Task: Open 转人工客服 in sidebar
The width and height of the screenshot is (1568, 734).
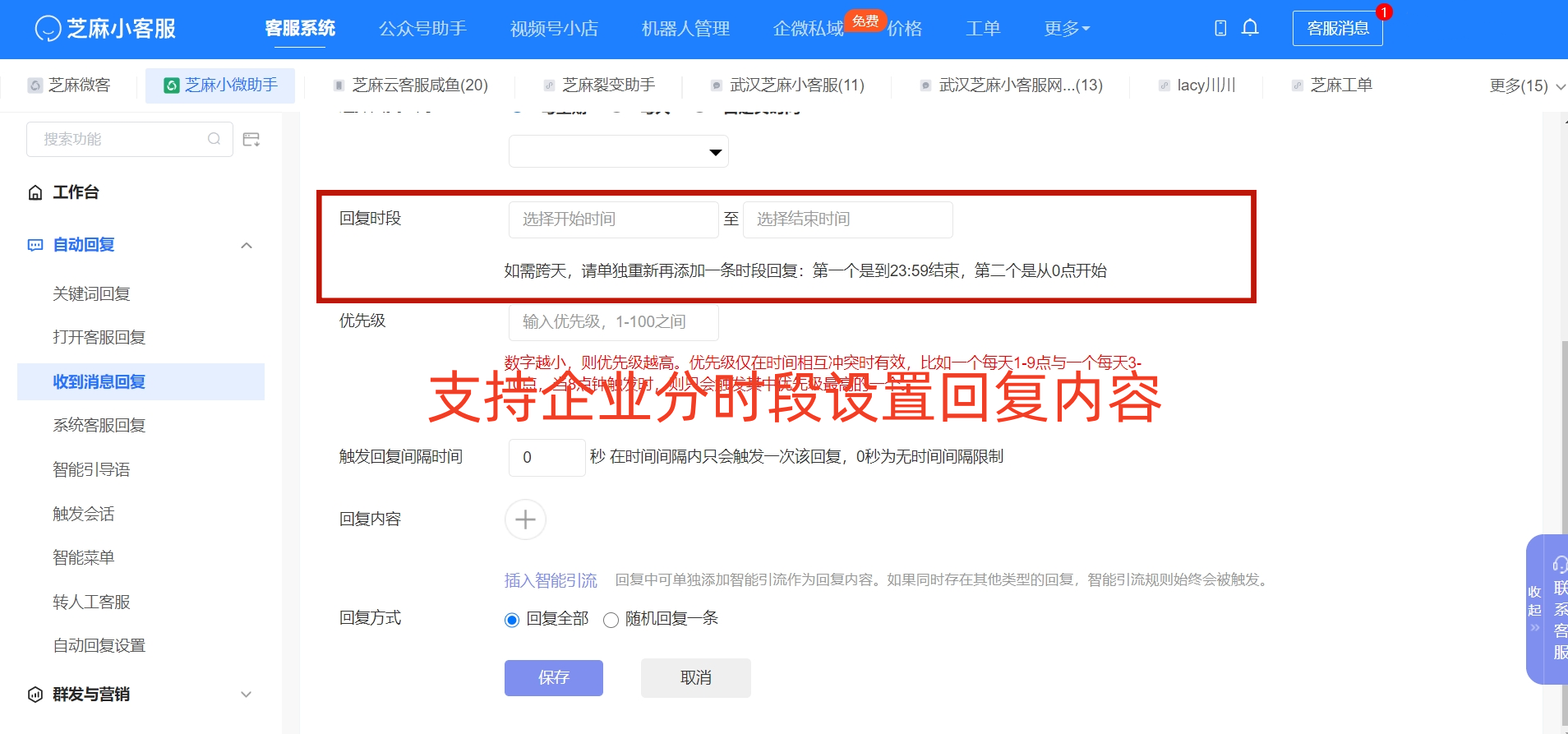Action: point(91,602)
